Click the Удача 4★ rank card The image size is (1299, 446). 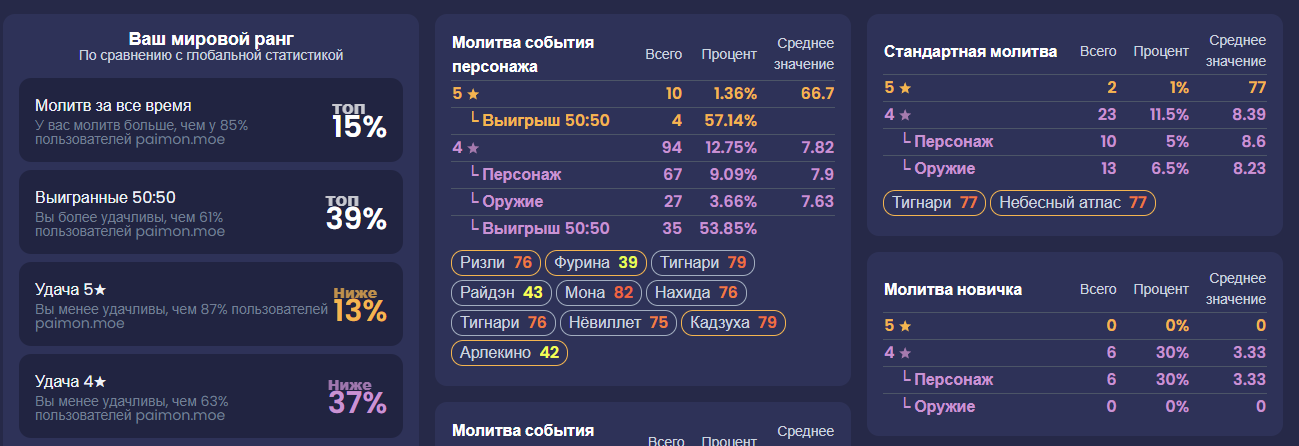pyautogui.click(x=211, y=396)
